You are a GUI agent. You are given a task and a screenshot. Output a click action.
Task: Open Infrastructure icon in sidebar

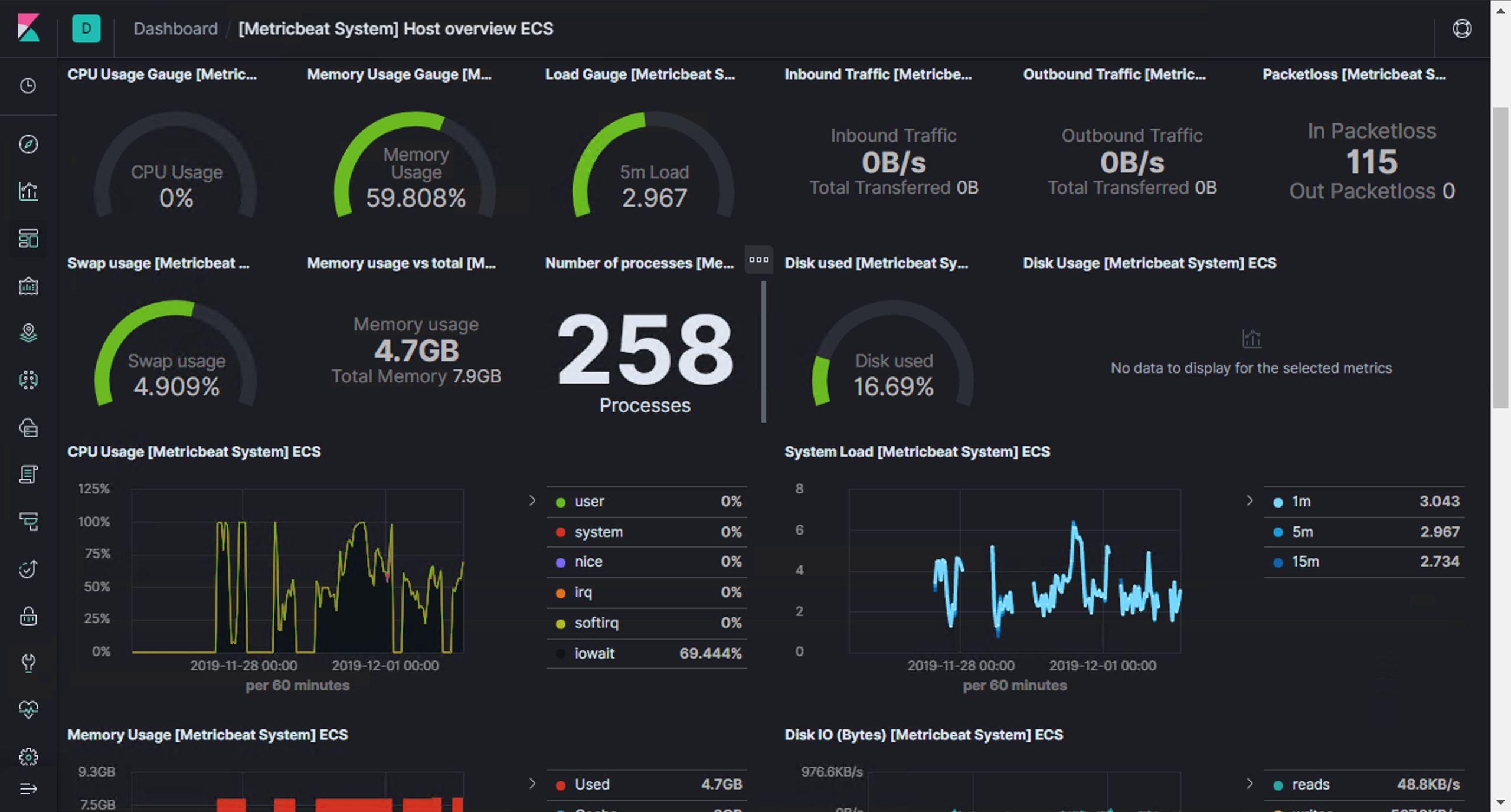(x=28, y=427)
